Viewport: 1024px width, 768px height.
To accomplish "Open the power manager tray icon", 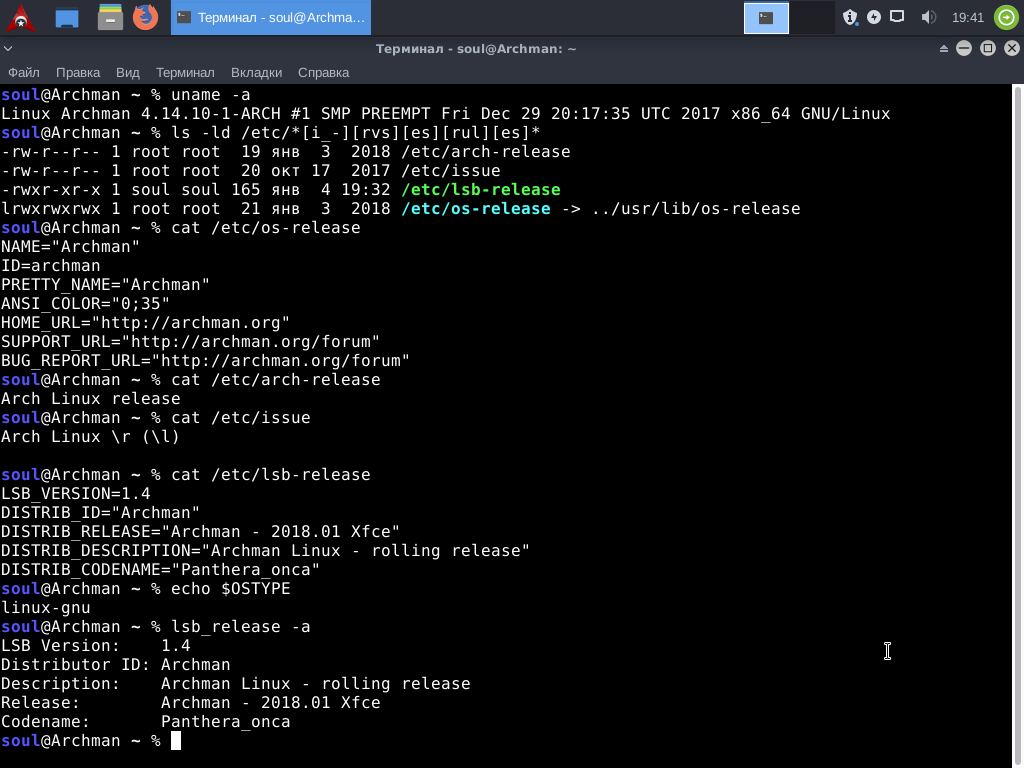I will [x=874, y=17].
